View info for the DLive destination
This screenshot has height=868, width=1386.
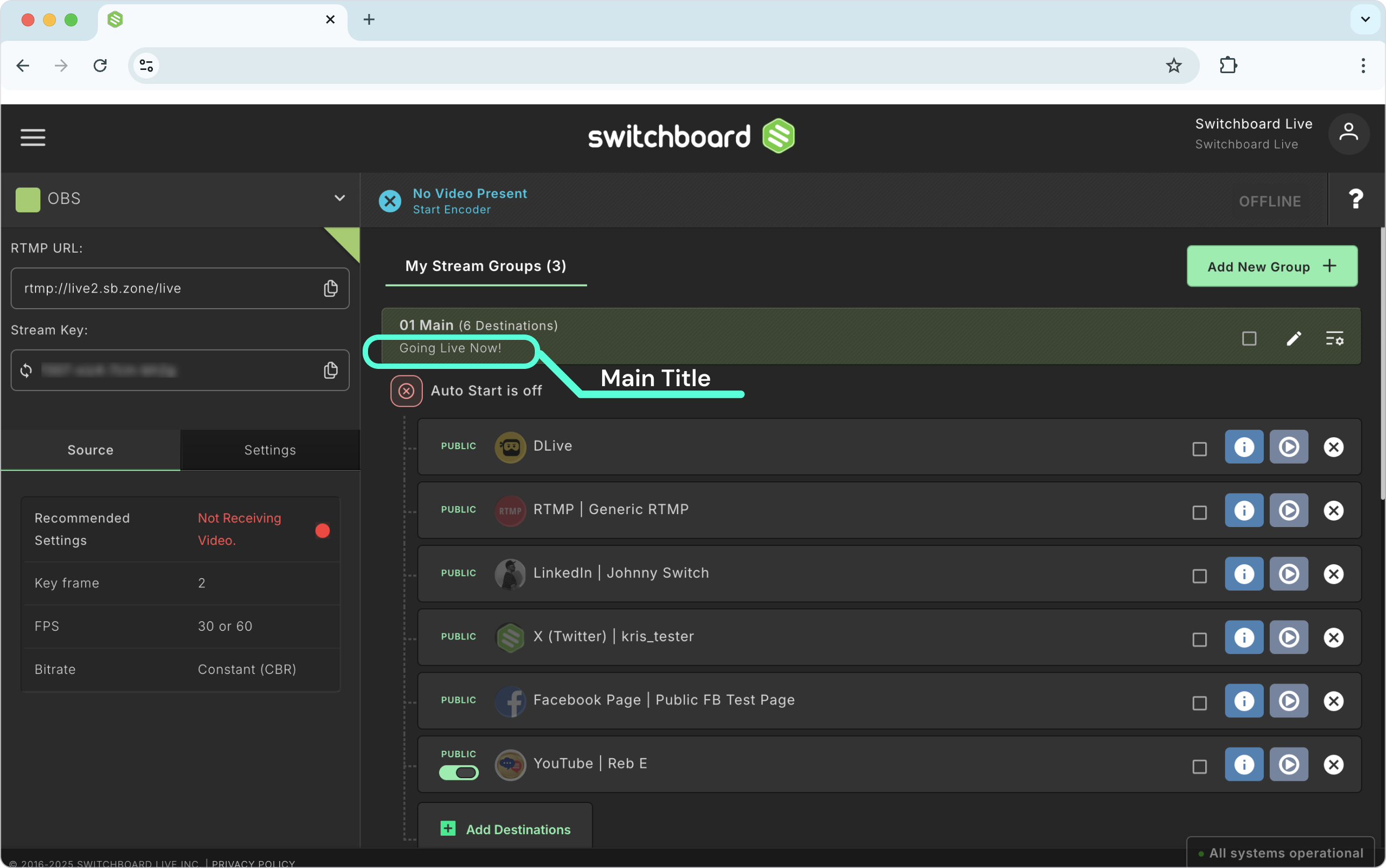click(1244, 446)
